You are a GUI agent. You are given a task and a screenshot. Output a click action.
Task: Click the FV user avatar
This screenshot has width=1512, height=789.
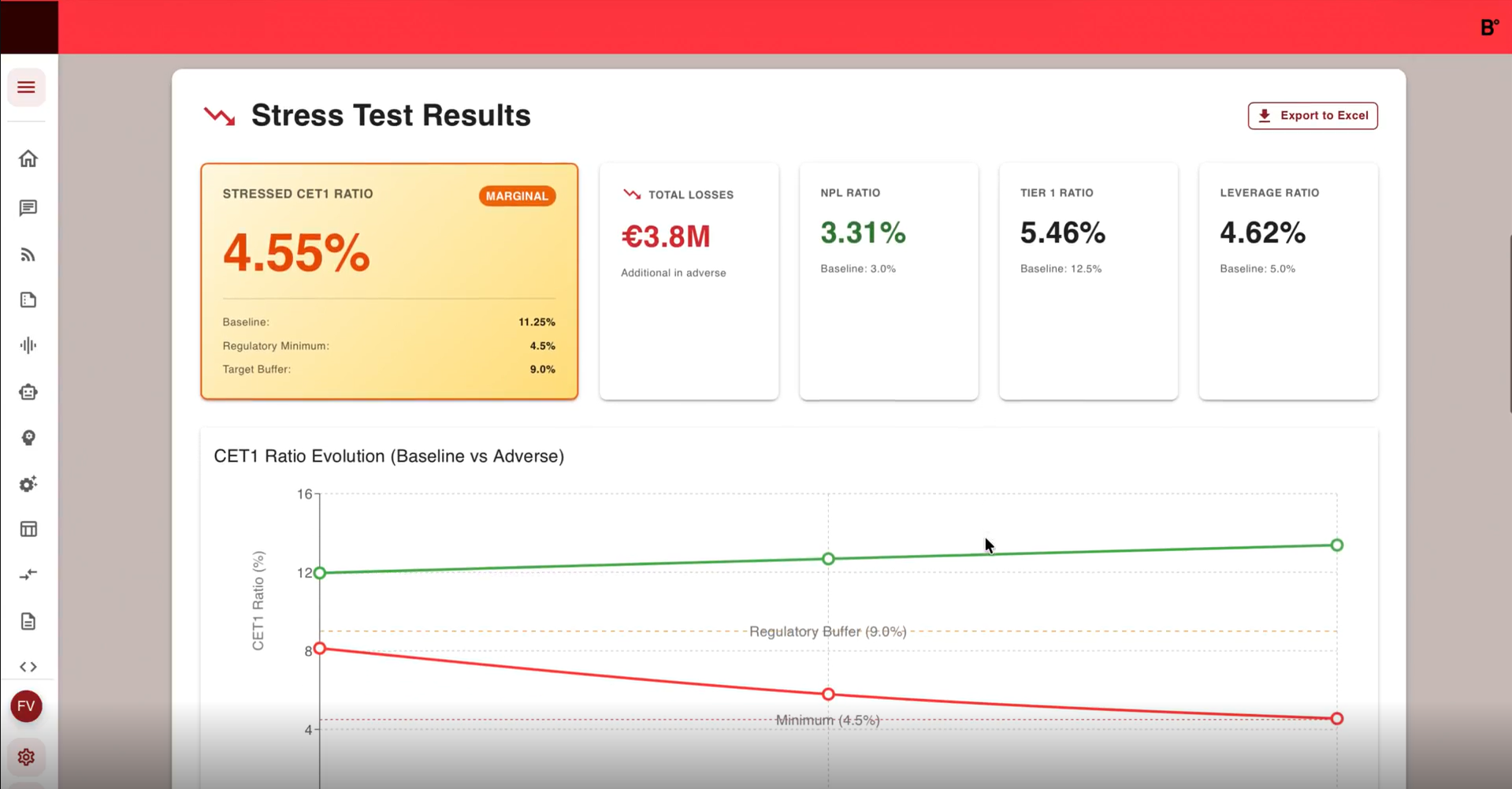click(26, 706)
